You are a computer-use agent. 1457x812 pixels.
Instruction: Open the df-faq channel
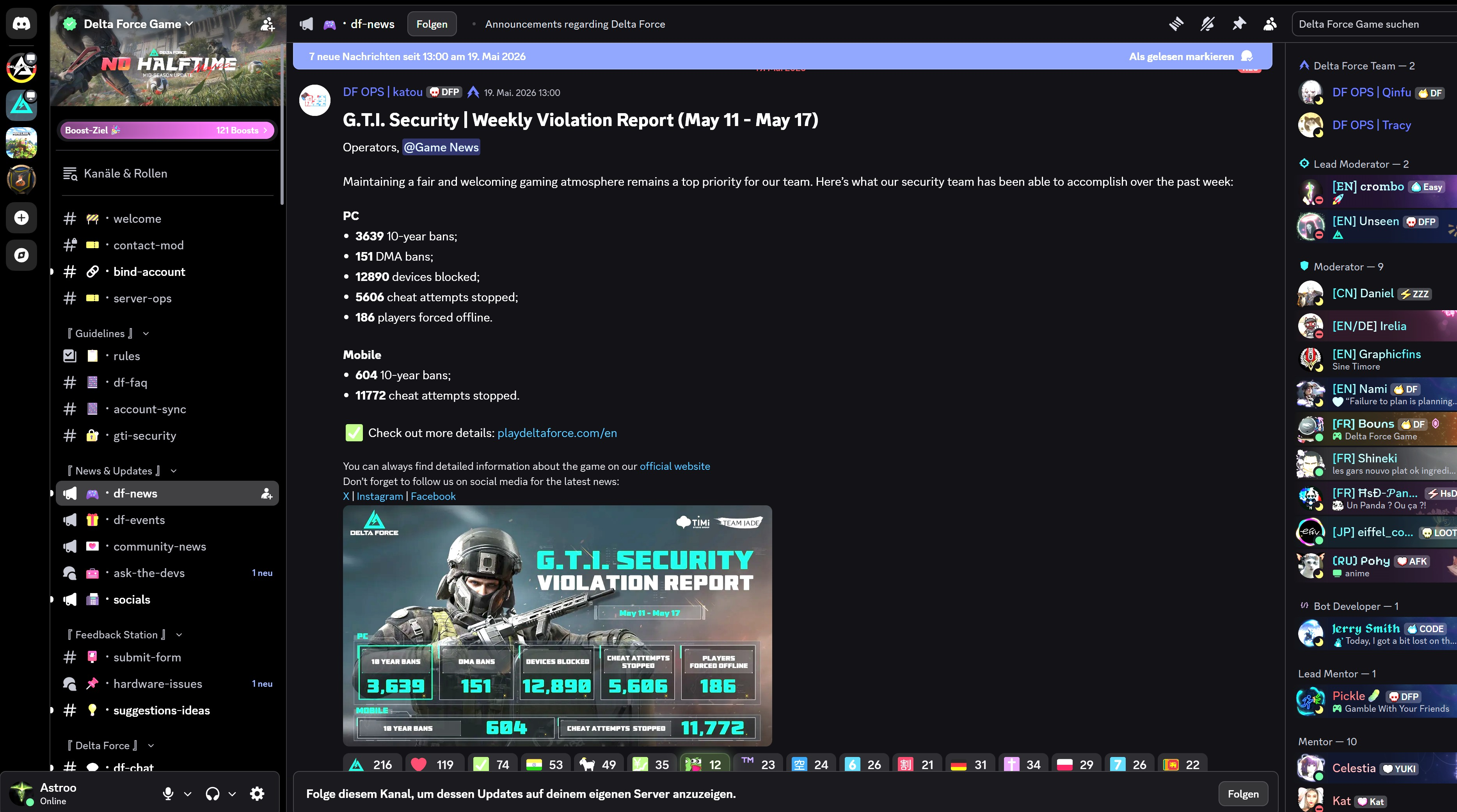coord(168,383)
